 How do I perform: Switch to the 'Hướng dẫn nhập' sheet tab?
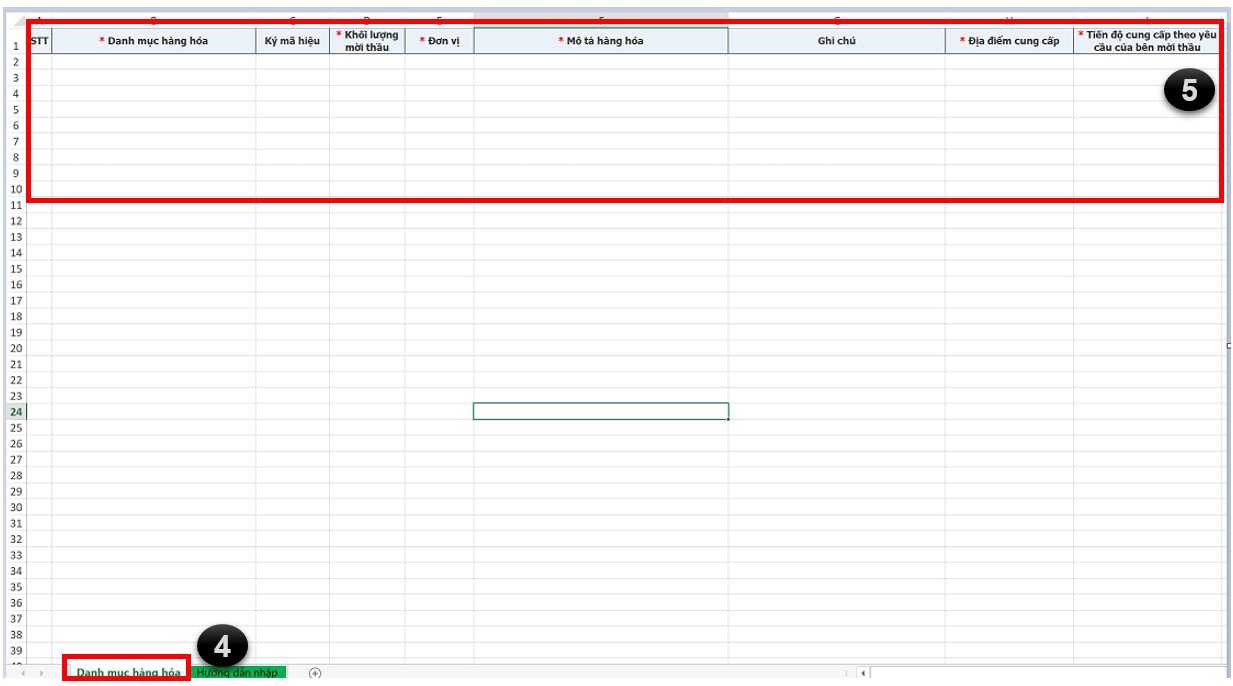point(238,673)
